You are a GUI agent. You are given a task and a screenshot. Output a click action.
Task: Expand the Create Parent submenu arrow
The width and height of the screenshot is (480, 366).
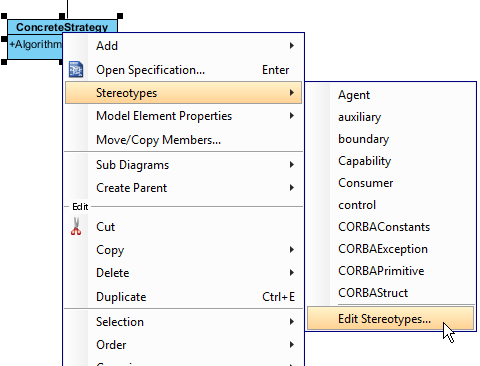pos(292,188)
